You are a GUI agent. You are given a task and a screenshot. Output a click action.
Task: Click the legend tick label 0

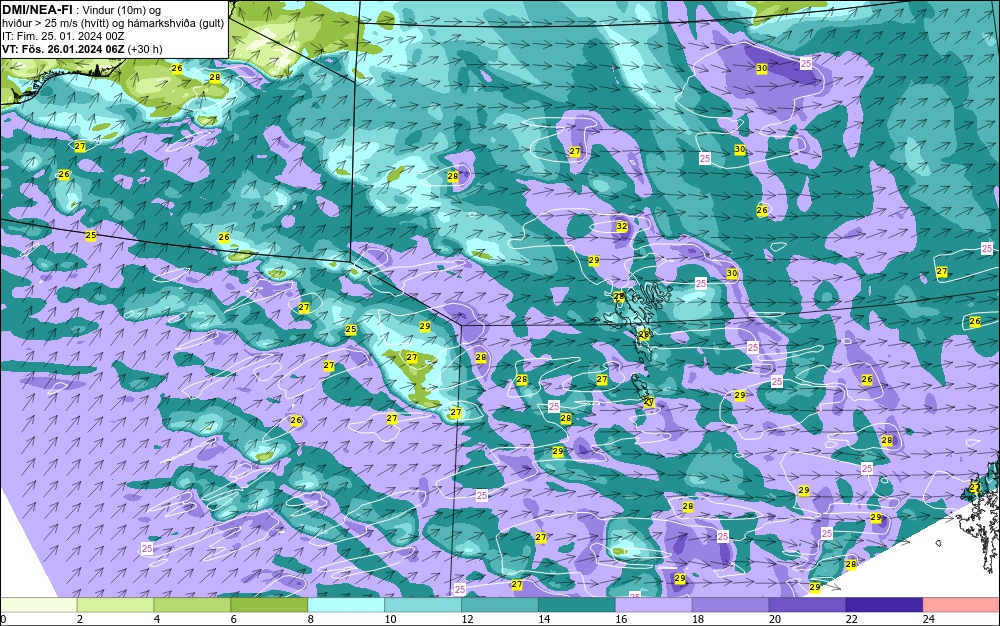click(3, 619)
